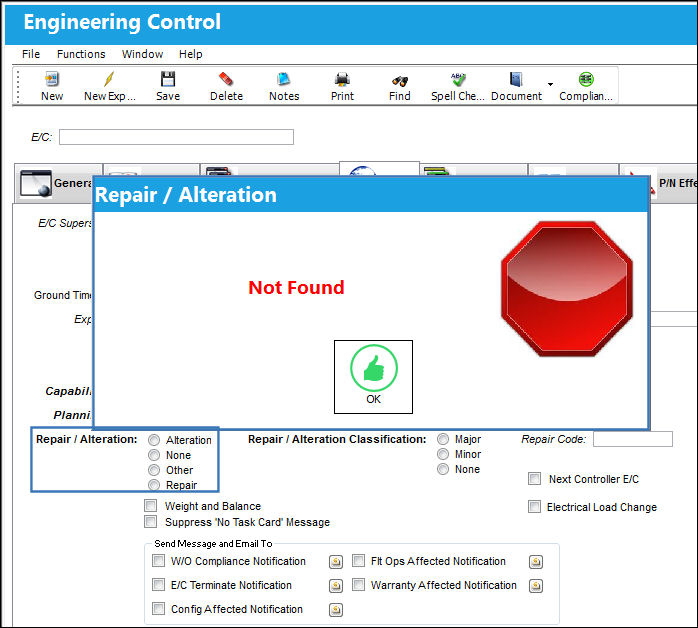Enable Warranty Affected Notification checkbox
The image size is (698, 628).
pyautogui.click(x=358, y=584)
